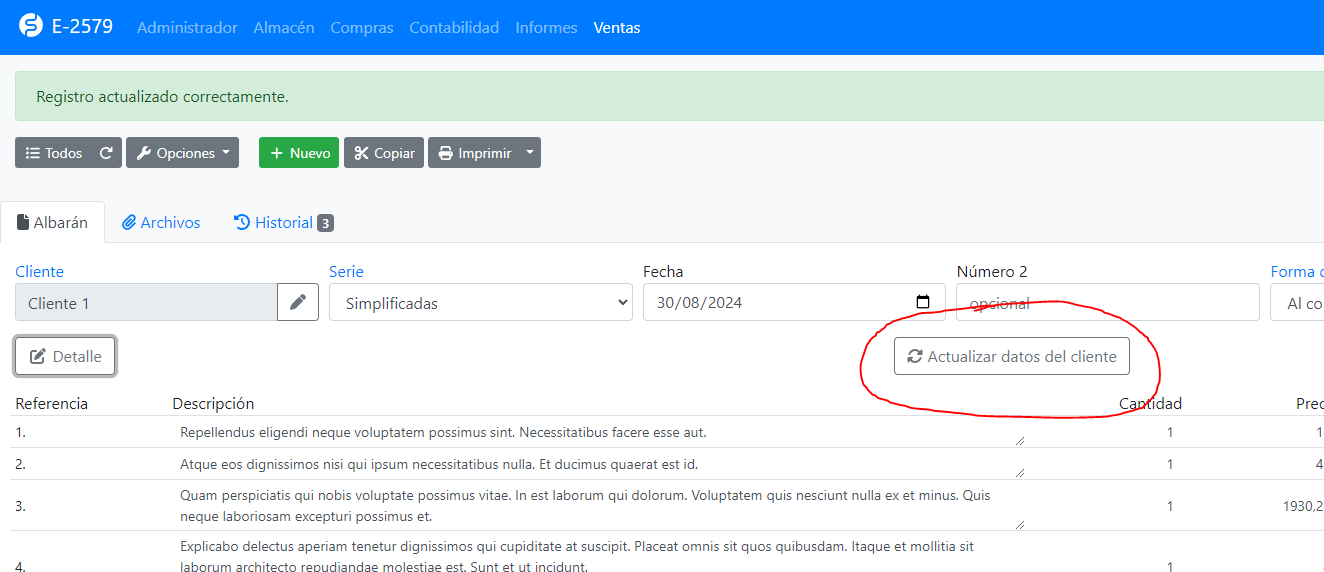1324x572 pixels.
Task: Click the Número 2 input field
Action: (1108, 302)
